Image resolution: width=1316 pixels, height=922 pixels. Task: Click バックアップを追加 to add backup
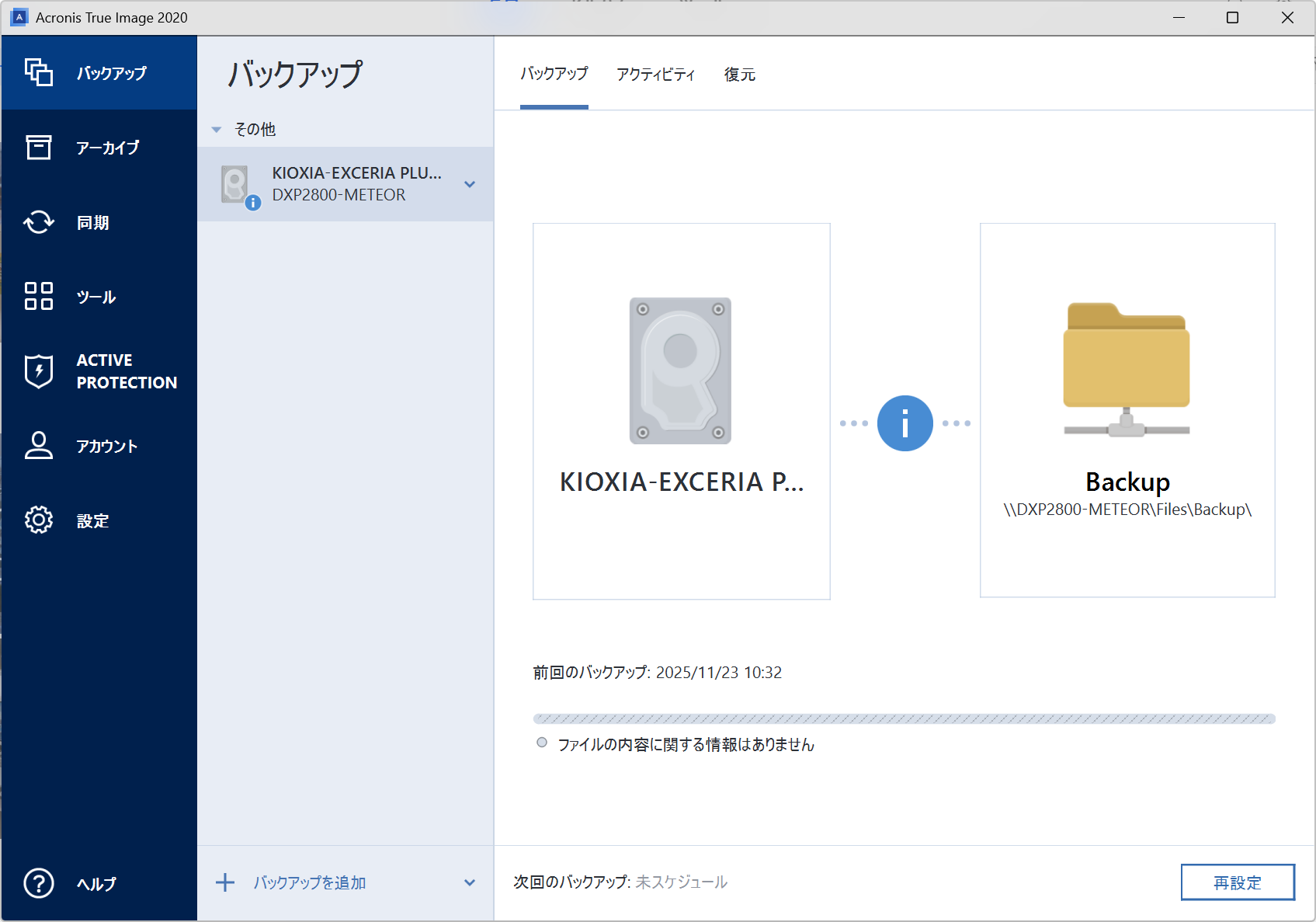pos(309,882)
